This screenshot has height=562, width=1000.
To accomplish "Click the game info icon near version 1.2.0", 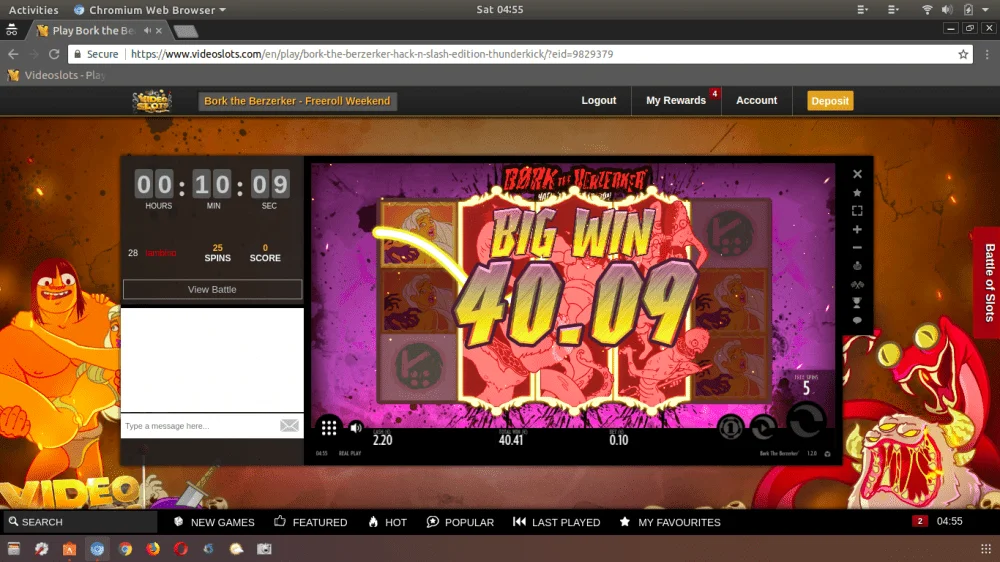I will (x=827, y=454).
